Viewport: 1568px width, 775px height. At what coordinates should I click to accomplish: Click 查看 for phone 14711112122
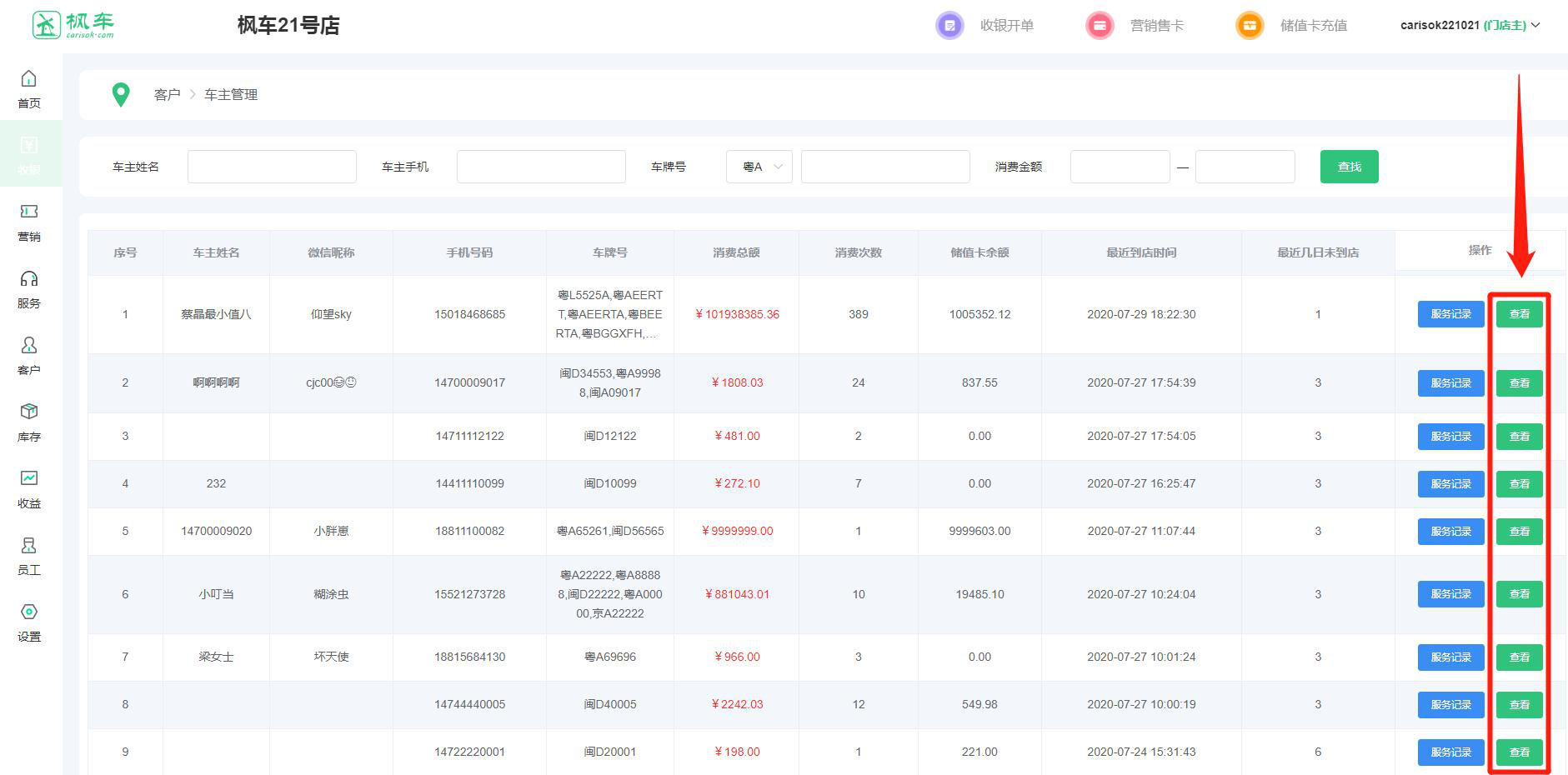1520,437
